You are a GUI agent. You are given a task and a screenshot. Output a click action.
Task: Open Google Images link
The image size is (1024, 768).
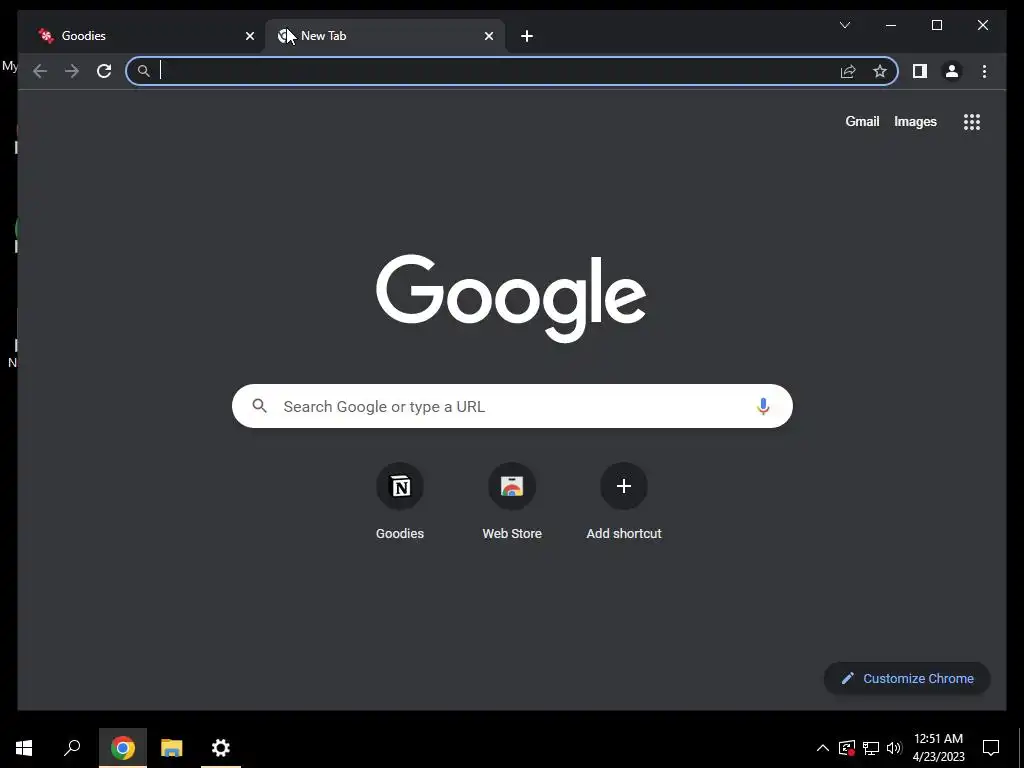pyautogui.click(x=915, y=121)
